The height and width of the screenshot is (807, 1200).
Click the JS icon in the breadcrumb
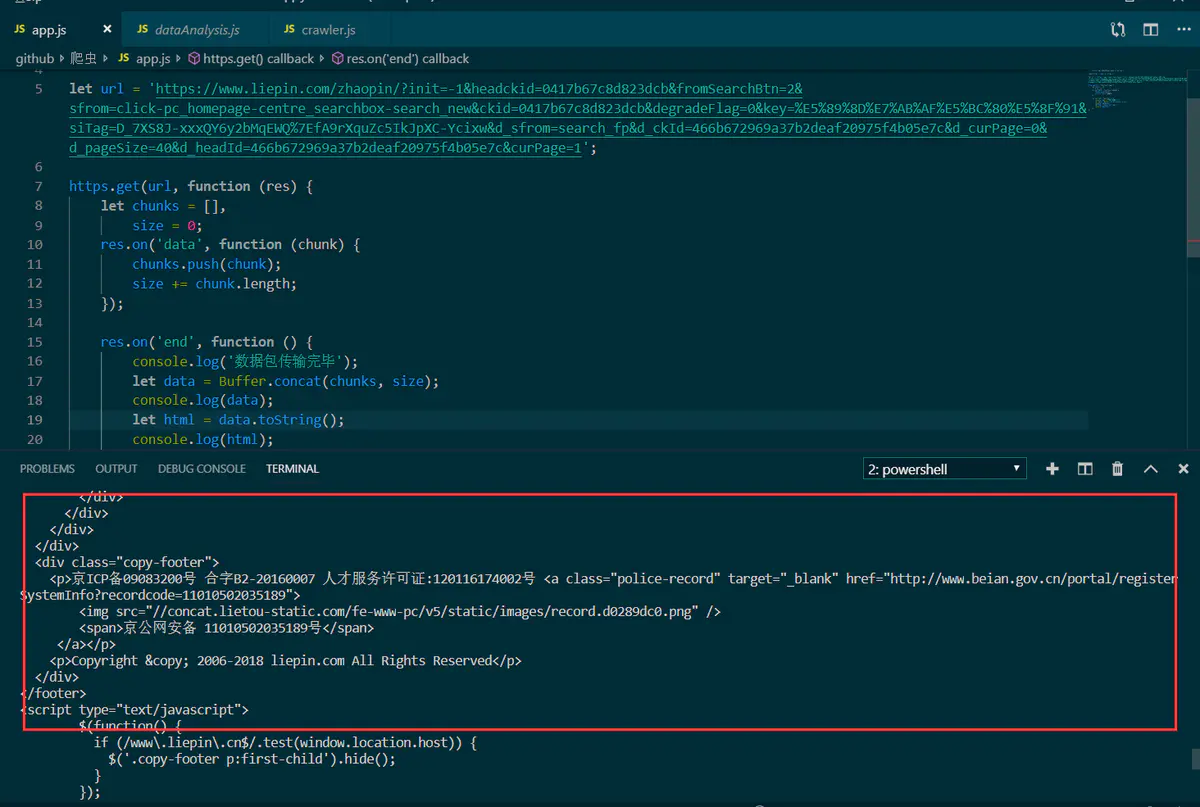coord(124,59)
